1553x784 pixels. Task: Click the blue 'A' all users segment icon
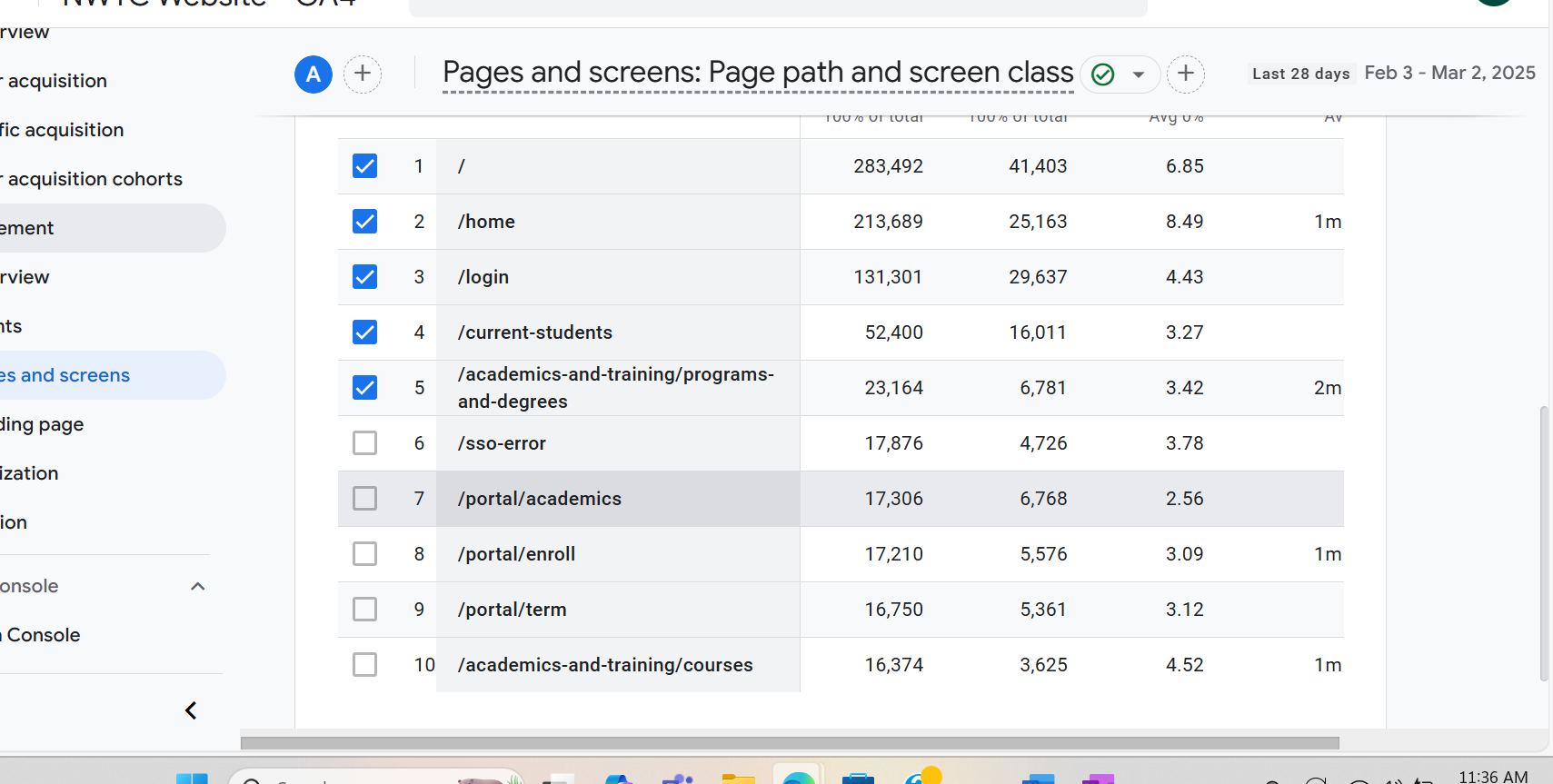(x=314, y=74)
